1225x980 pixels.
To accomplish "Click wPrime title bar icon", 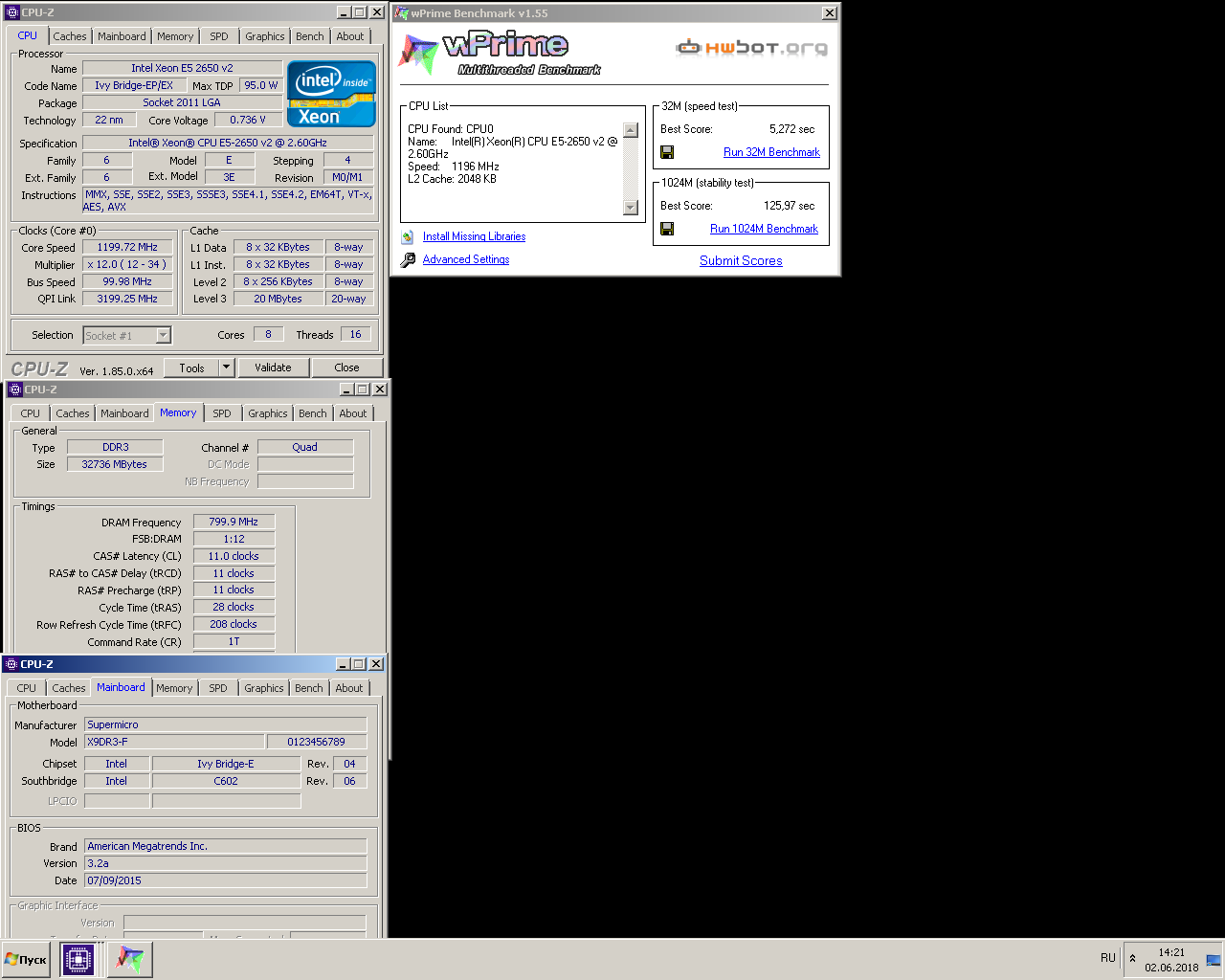I will [x=402, y=13].
